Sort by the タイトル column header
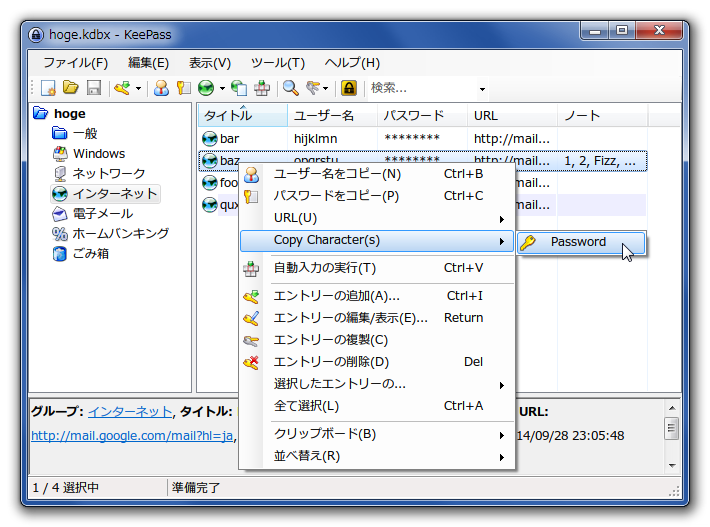The width and height of the screenshot is (710, 527). coord(242,115)
